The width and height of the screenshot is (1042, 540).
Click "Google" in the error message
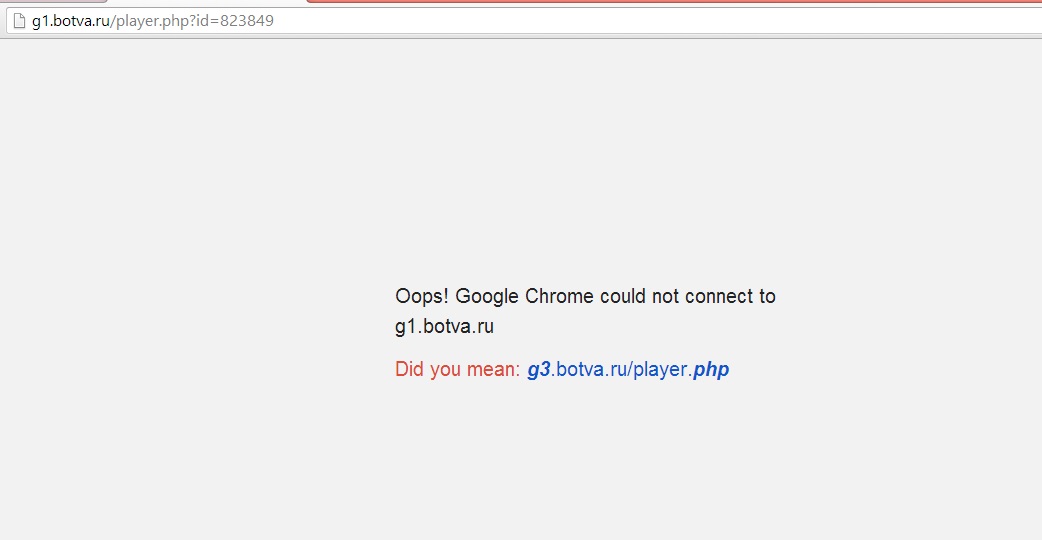point(487,296)
